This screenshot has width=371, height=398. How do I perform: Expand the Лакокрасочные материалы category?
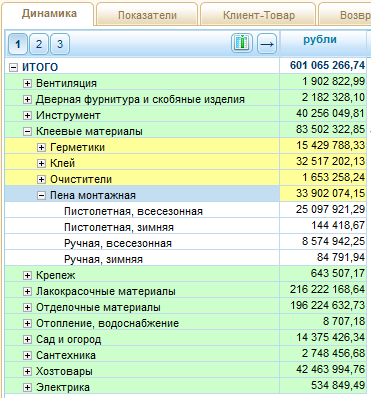click(27, 291)
